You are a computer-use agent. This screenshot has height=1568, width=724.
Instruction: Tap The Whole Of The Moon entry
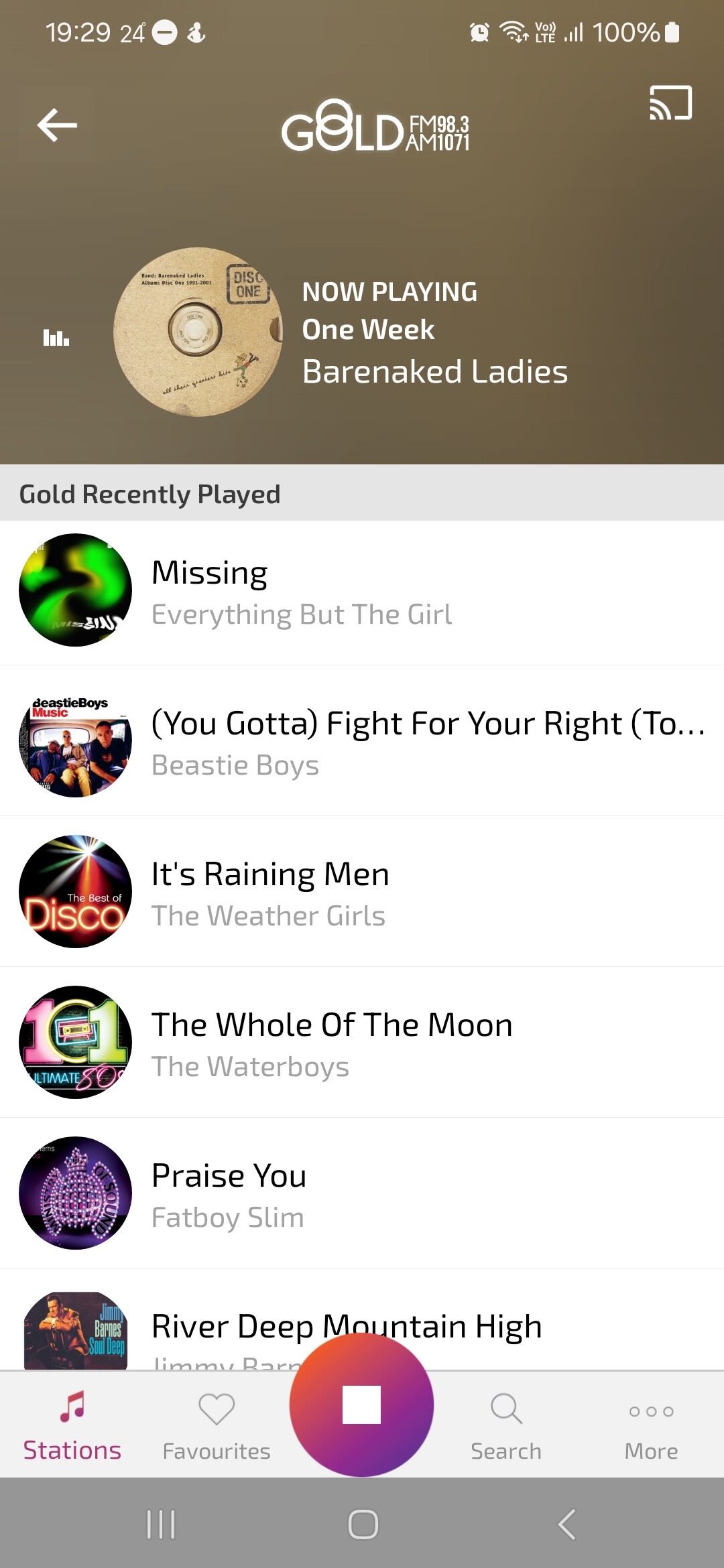tap(362, 1044)
